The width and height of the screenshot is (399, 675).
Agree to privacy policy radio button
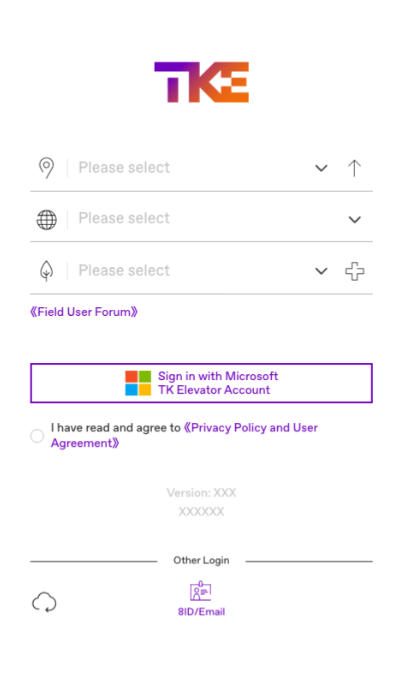(37, 436)
